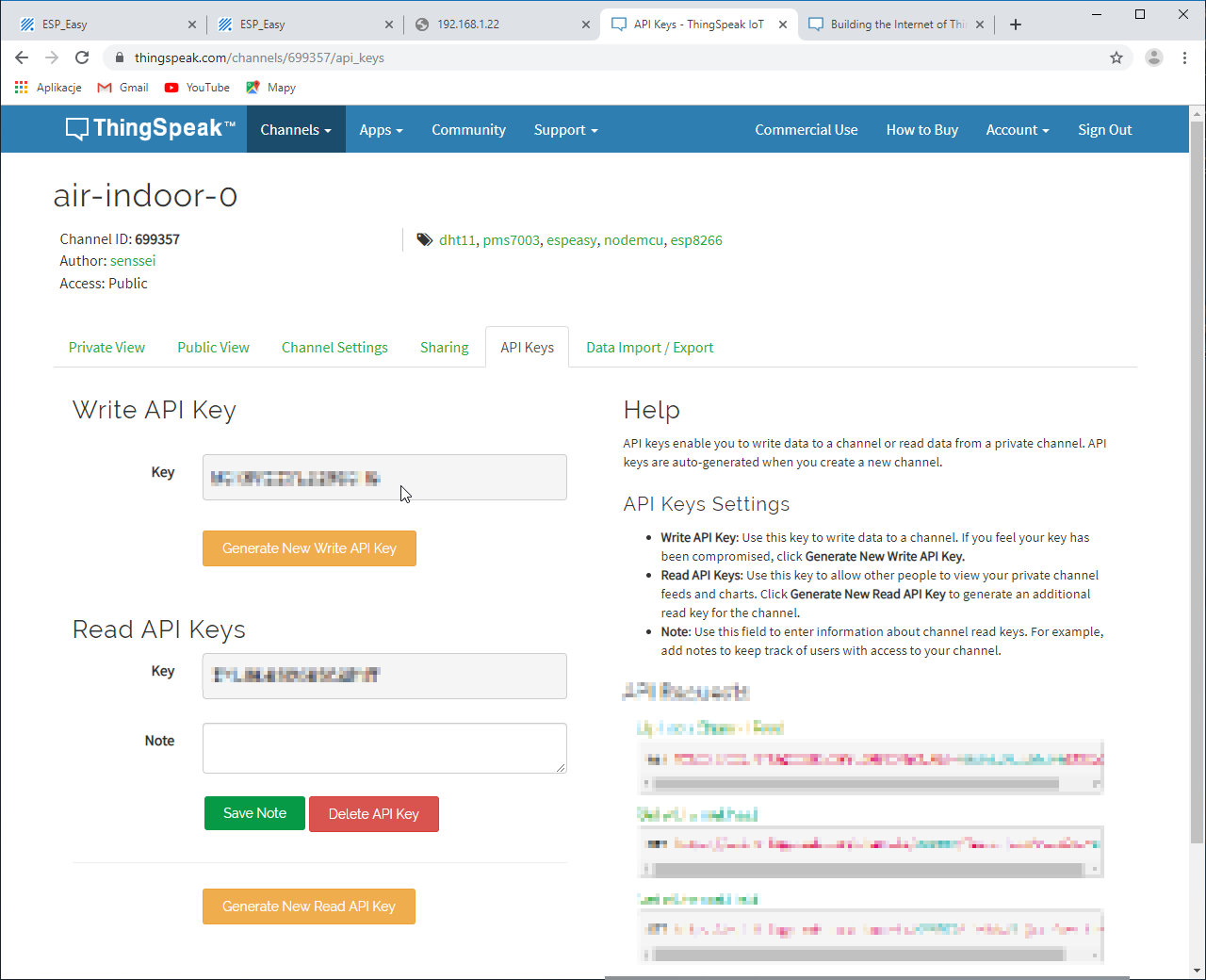Expand the Channels dropdown menu

click(296, 130)
